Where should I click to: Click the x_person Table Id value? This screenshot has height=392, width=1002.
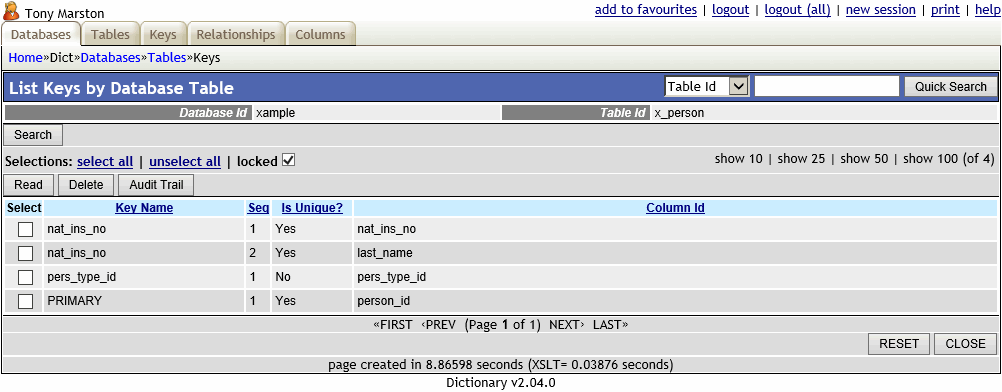(x=679, y=113)
